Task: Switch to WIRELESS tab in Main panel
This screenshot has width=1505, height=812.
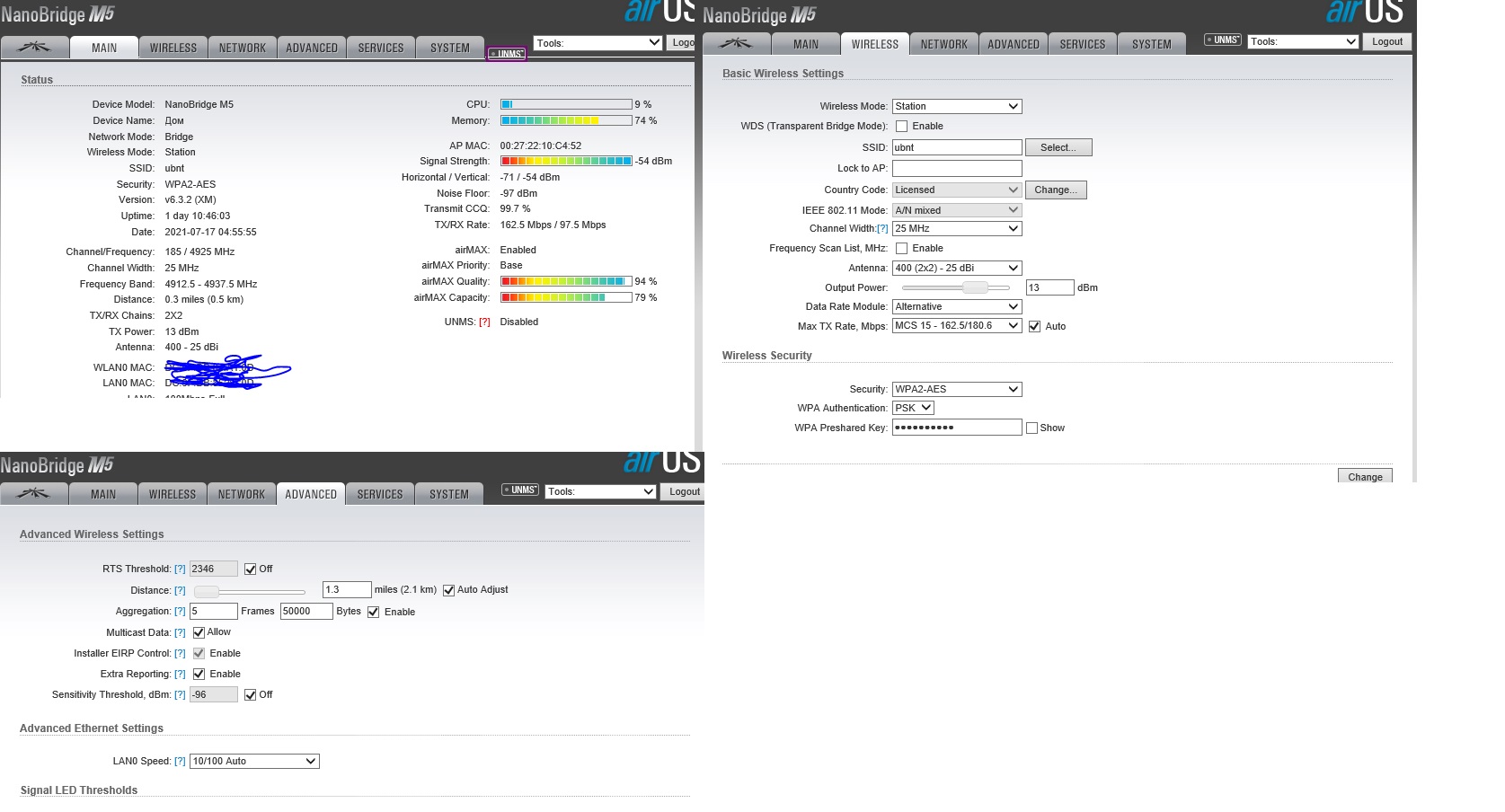Action: 173,48
